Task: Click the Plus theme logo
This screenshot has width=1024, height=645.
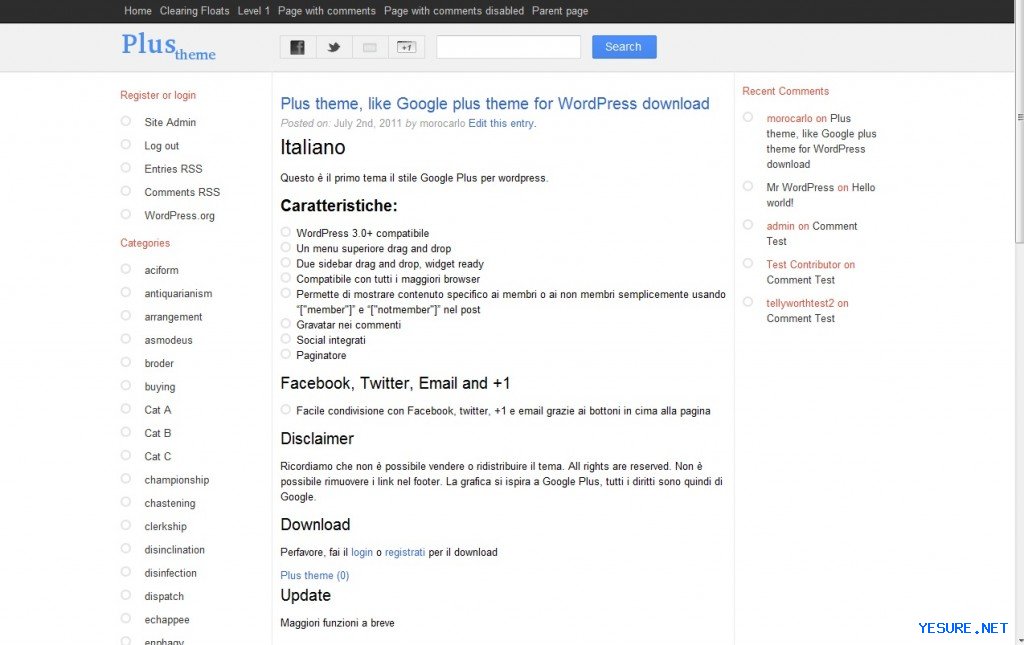Action: [x=168, y=46]
